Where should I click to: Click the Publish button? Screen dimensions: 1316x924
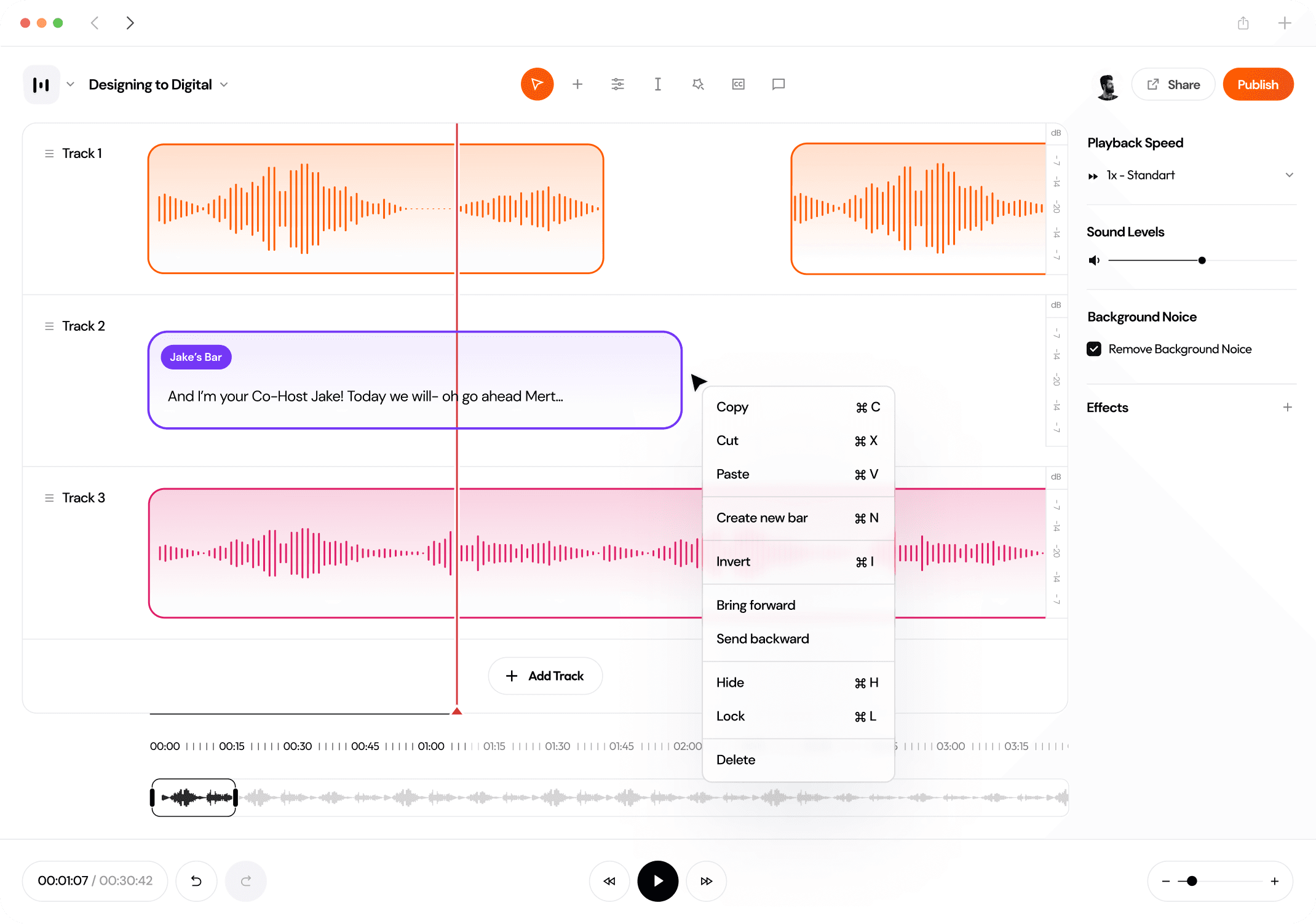point(1258,84)
